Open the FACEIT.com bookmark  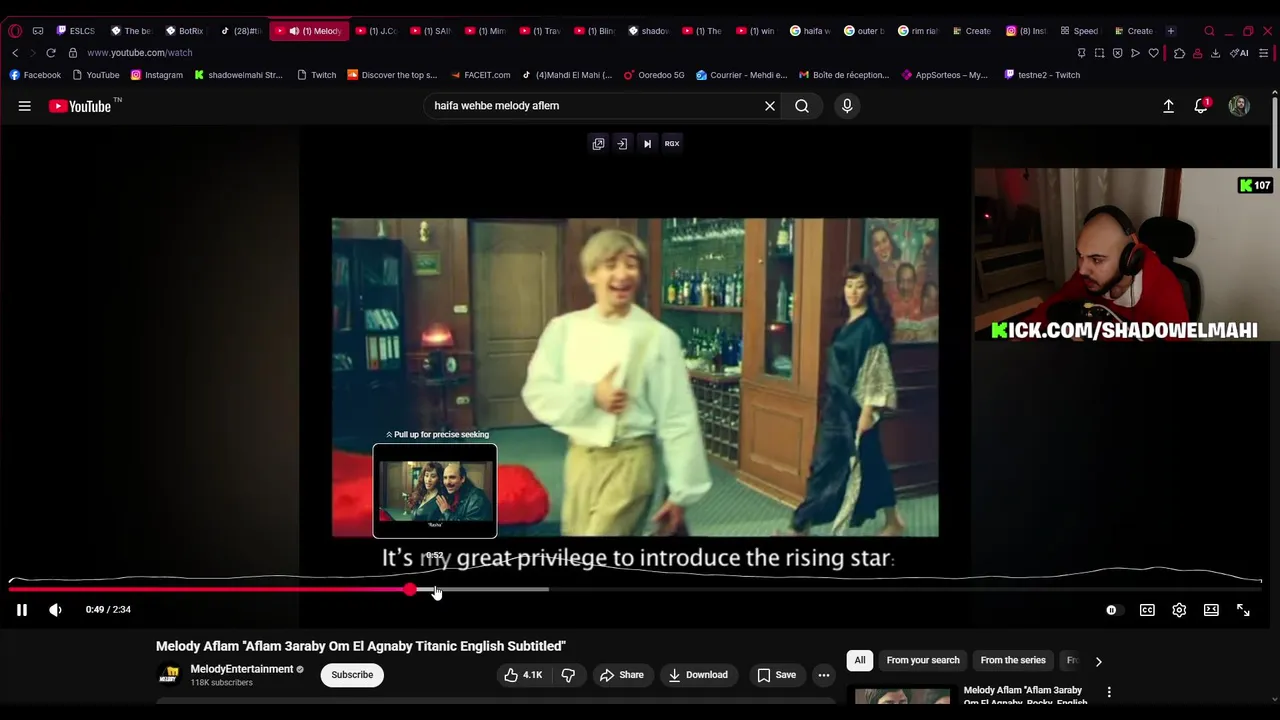point(481,75)
